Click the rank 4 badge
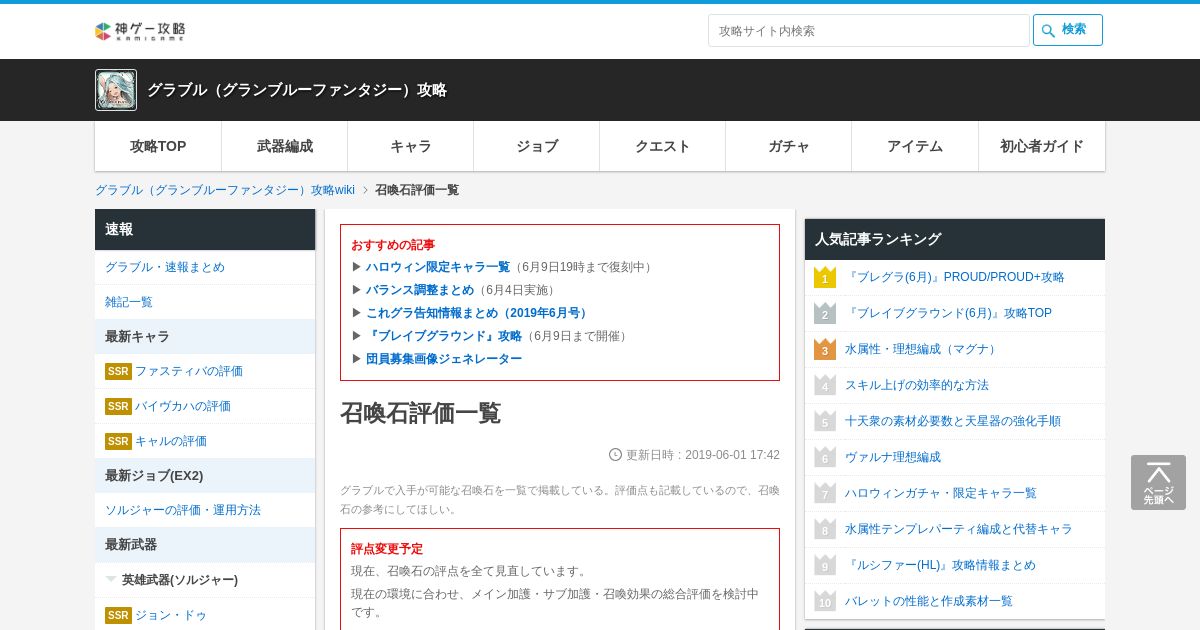The width and height of the screenshot is (1200, 630). click(x=825, y=385)
